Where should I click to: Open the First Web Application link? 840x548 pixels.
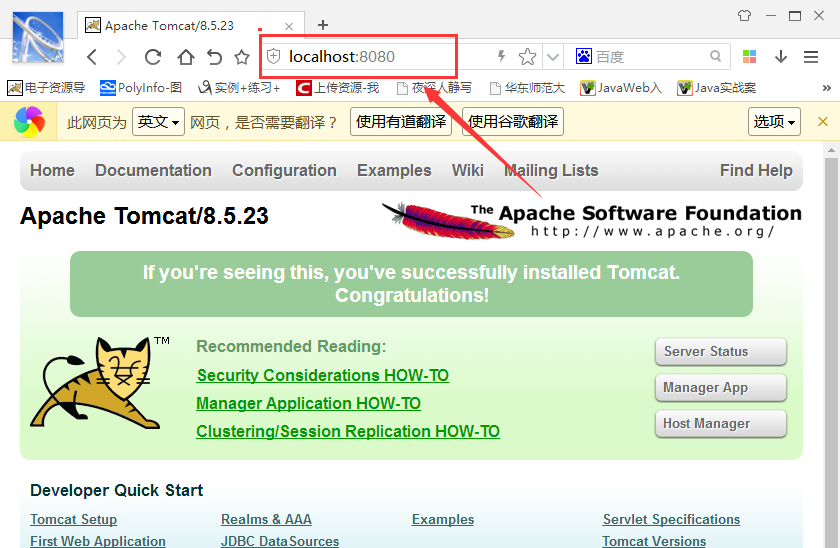click(x=98, y=541)
